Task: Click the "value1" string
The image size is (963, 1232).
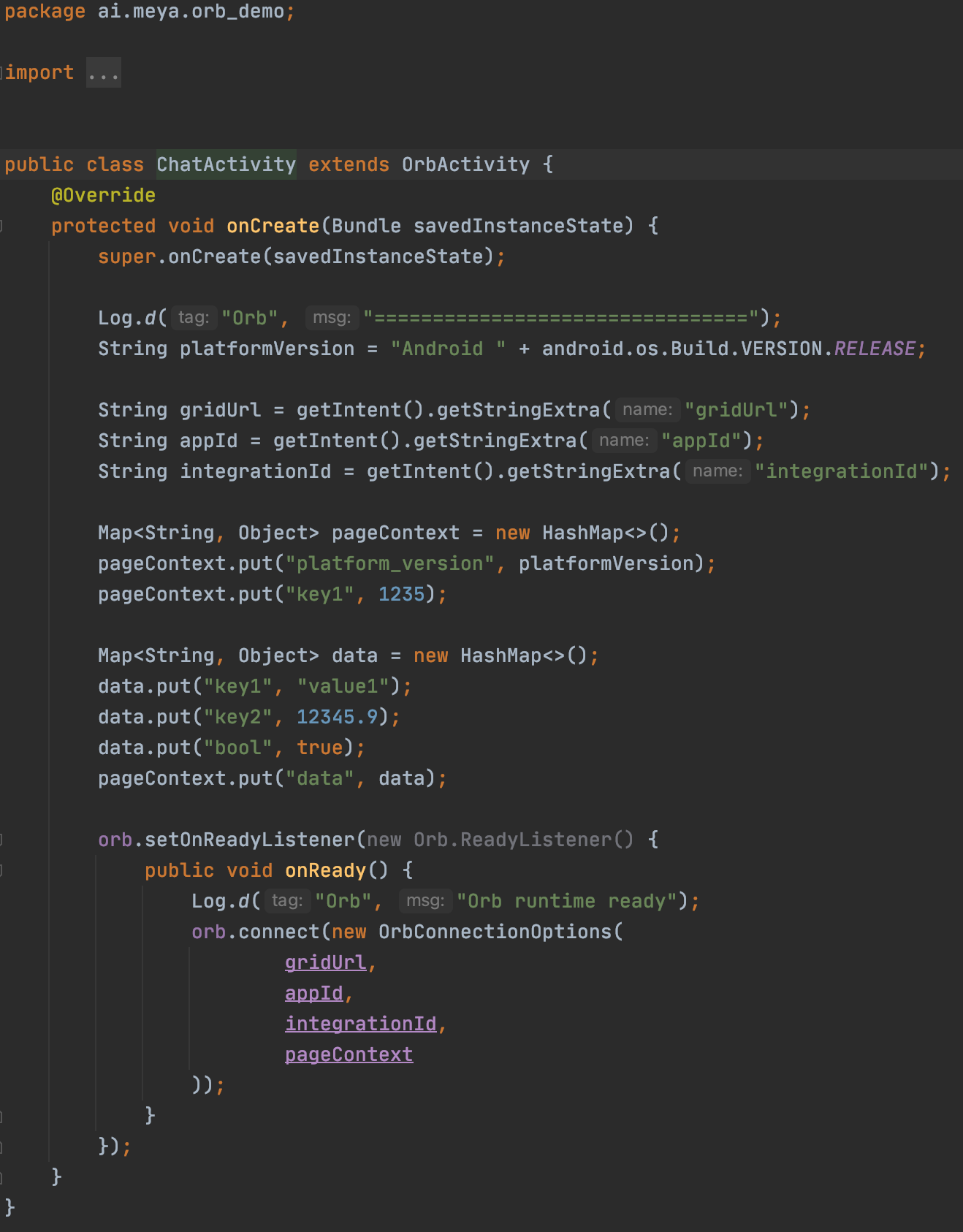Action: click(343, 686)
